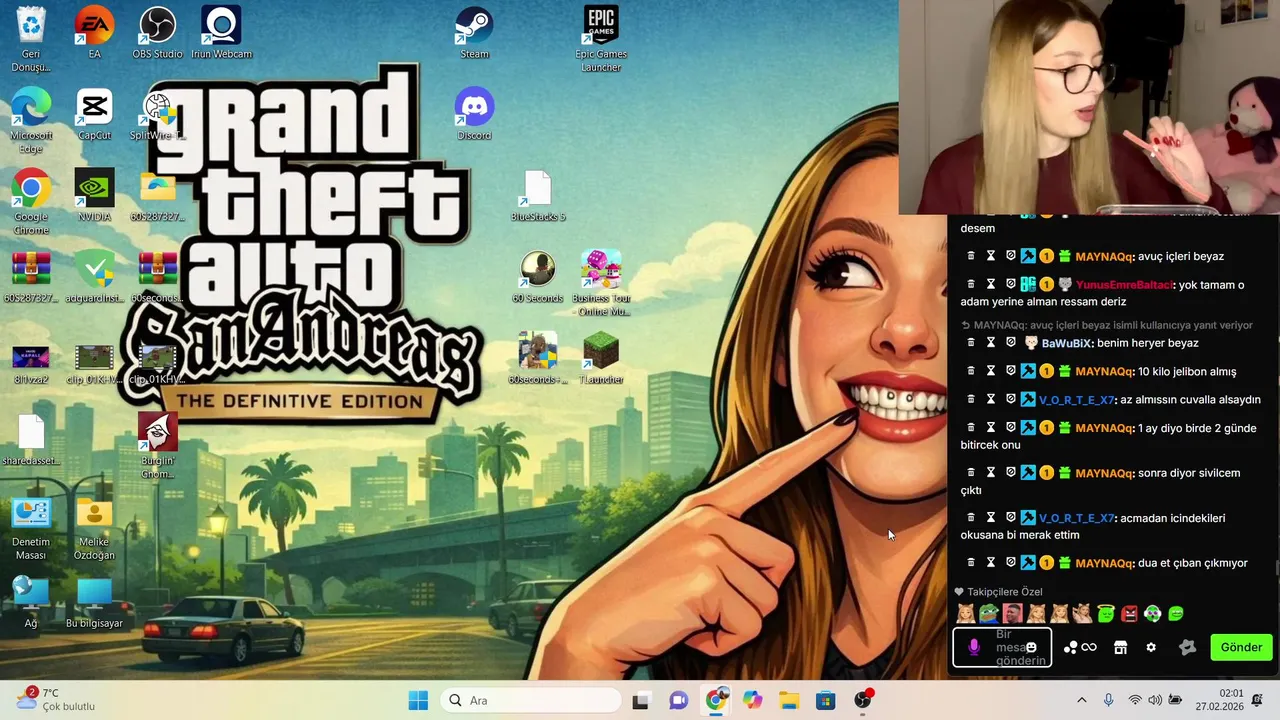Open the weather widget showing 7°C
This screenshot has width=1280, height=720.
[x=56, y=699]
